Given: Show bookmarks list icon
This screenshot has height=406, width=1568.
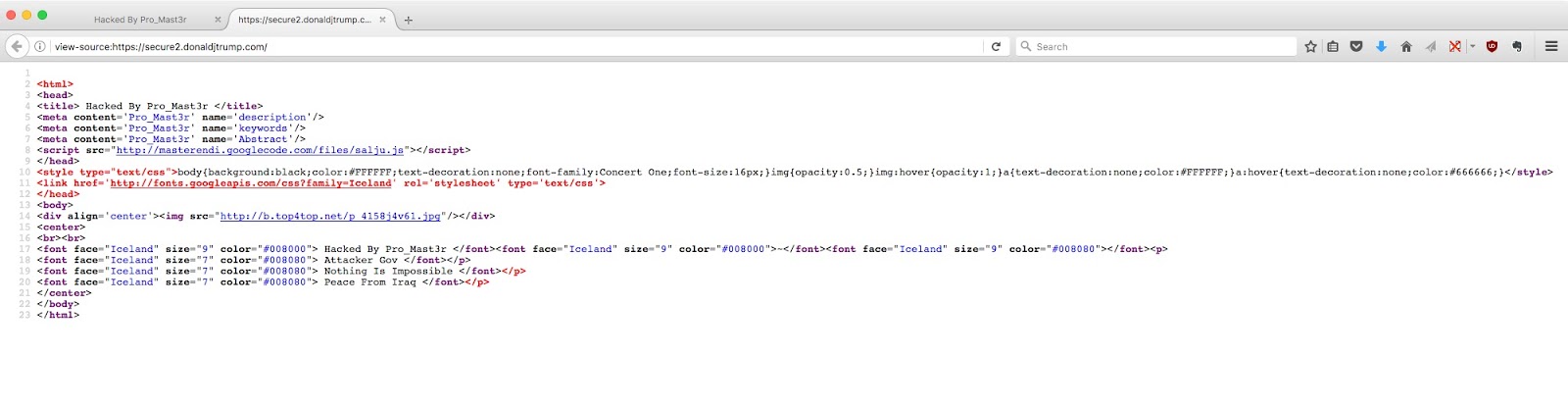Looking at the screenshot, I should (1333, 46).
